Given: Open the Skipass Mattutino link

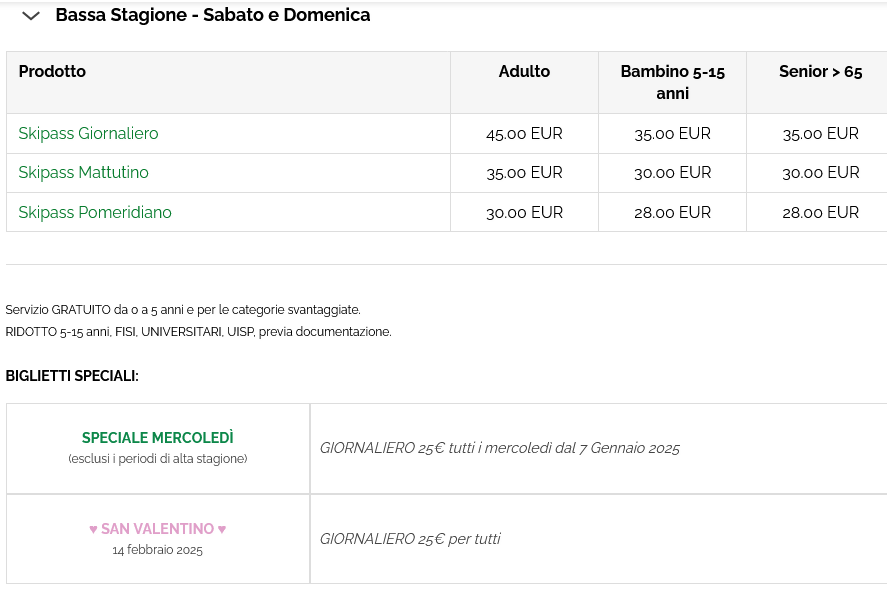Looking at the screenshot, I should [x=83, y=172].
